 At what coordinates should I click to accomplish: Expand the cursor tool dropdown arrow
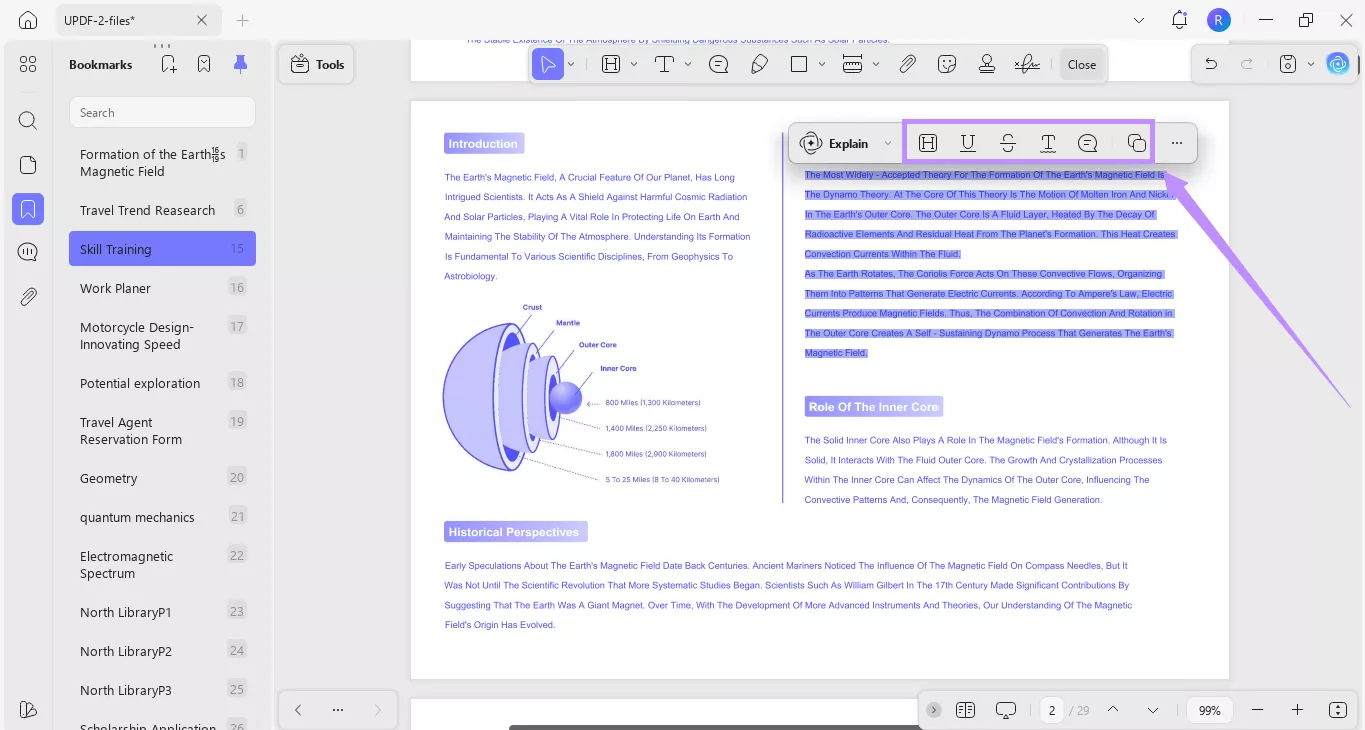(x=571, y=64)
